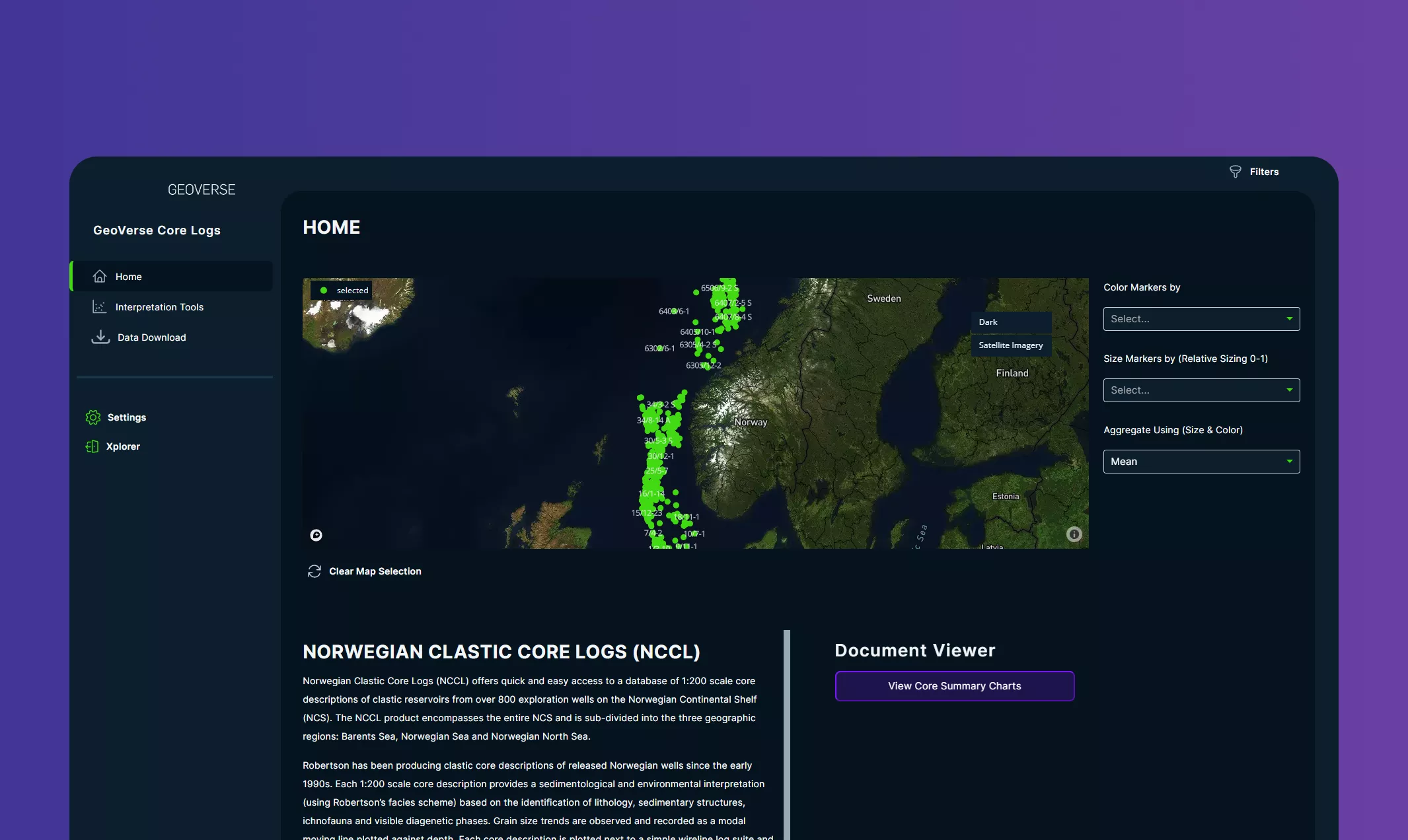1408x840 pixels.
Task: Open the Color Markers by dropdown
Action: (1201, 318)
